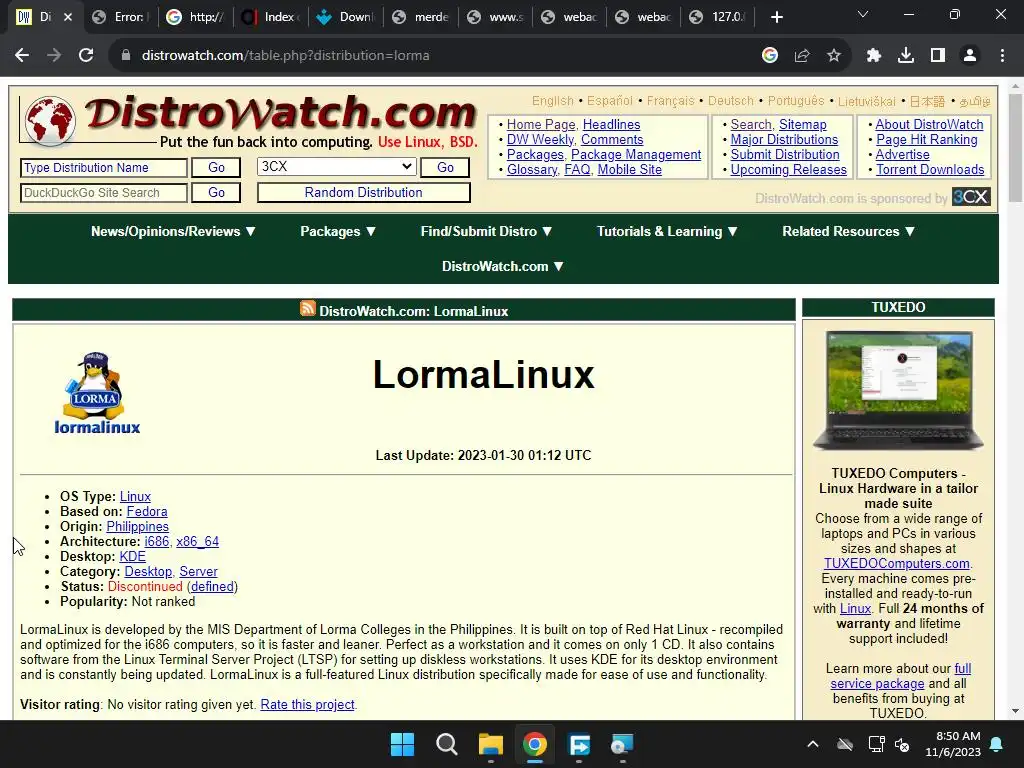Click the Google icon in address bar
1024x768 pixels.
(x=770, y=56)
